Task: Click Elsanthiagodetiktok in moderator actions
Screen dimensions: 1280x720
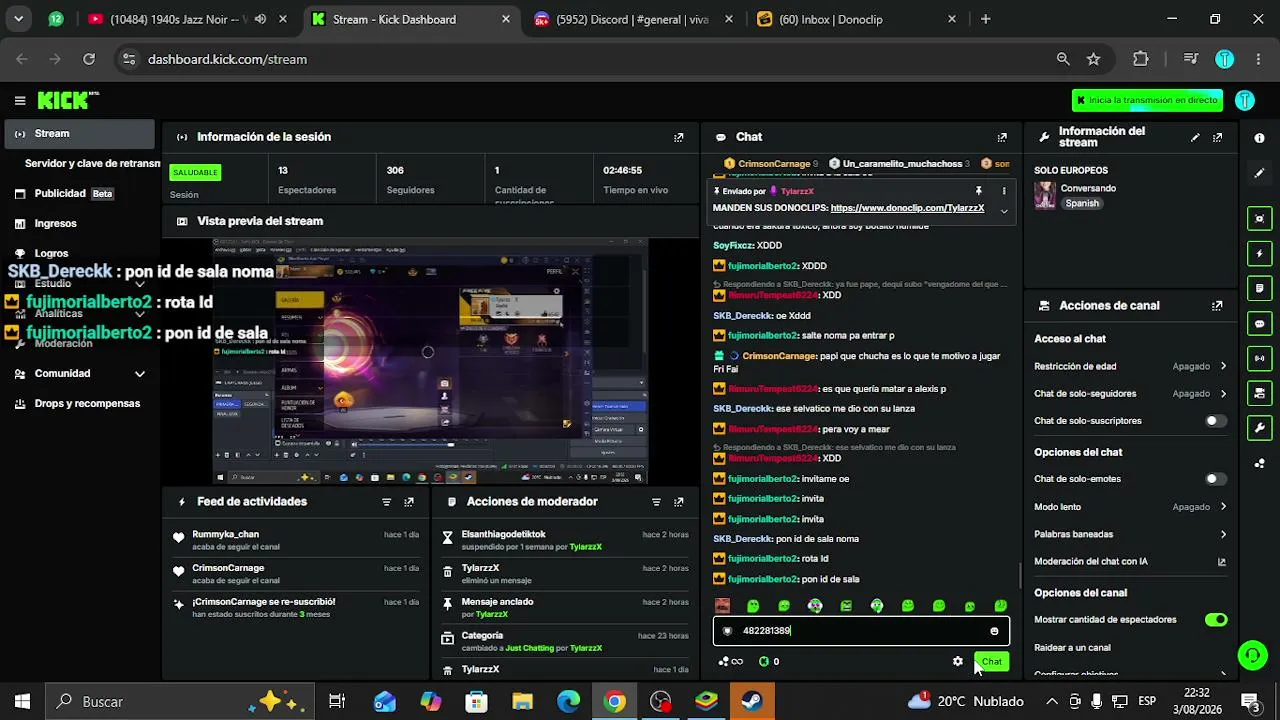Action: 504,535
